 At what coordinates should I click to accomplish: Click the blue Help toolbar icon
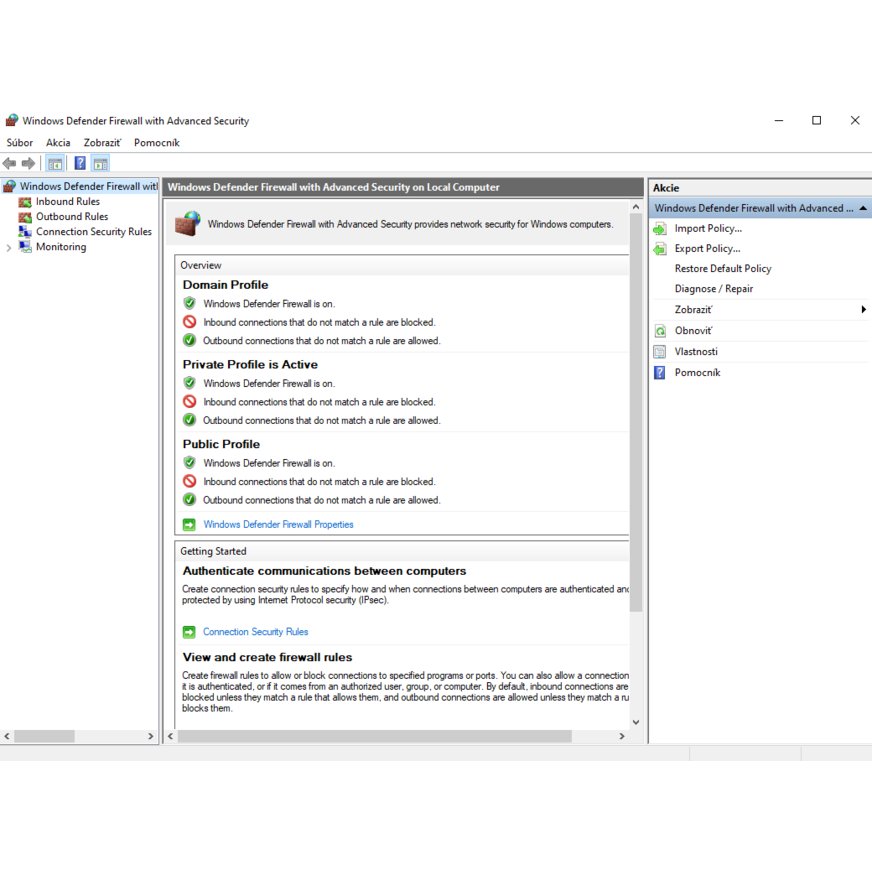coord(80,163)
